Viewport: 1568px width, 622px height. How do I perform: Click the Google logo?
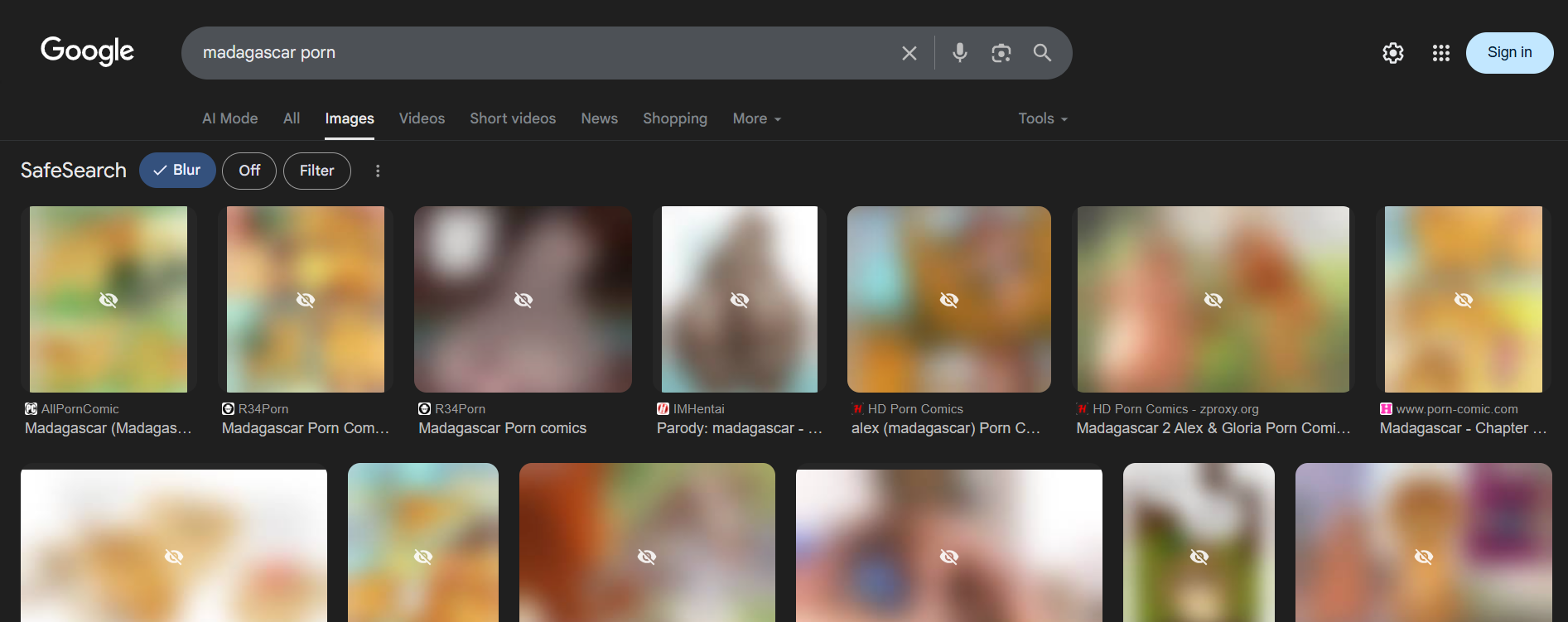pyautogui.click(x=87, y=51)
